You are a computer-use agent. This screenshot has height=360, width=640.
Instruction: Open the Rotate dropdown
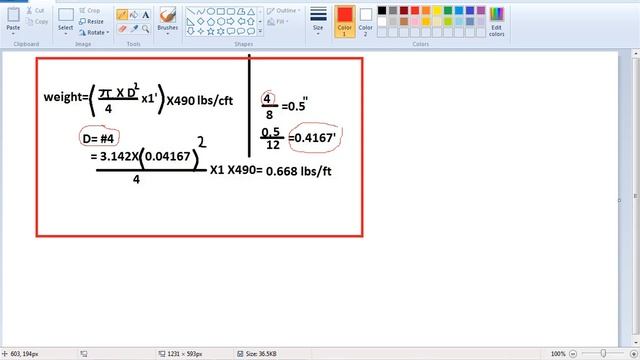pyautogui.click(x=95, y=32)
